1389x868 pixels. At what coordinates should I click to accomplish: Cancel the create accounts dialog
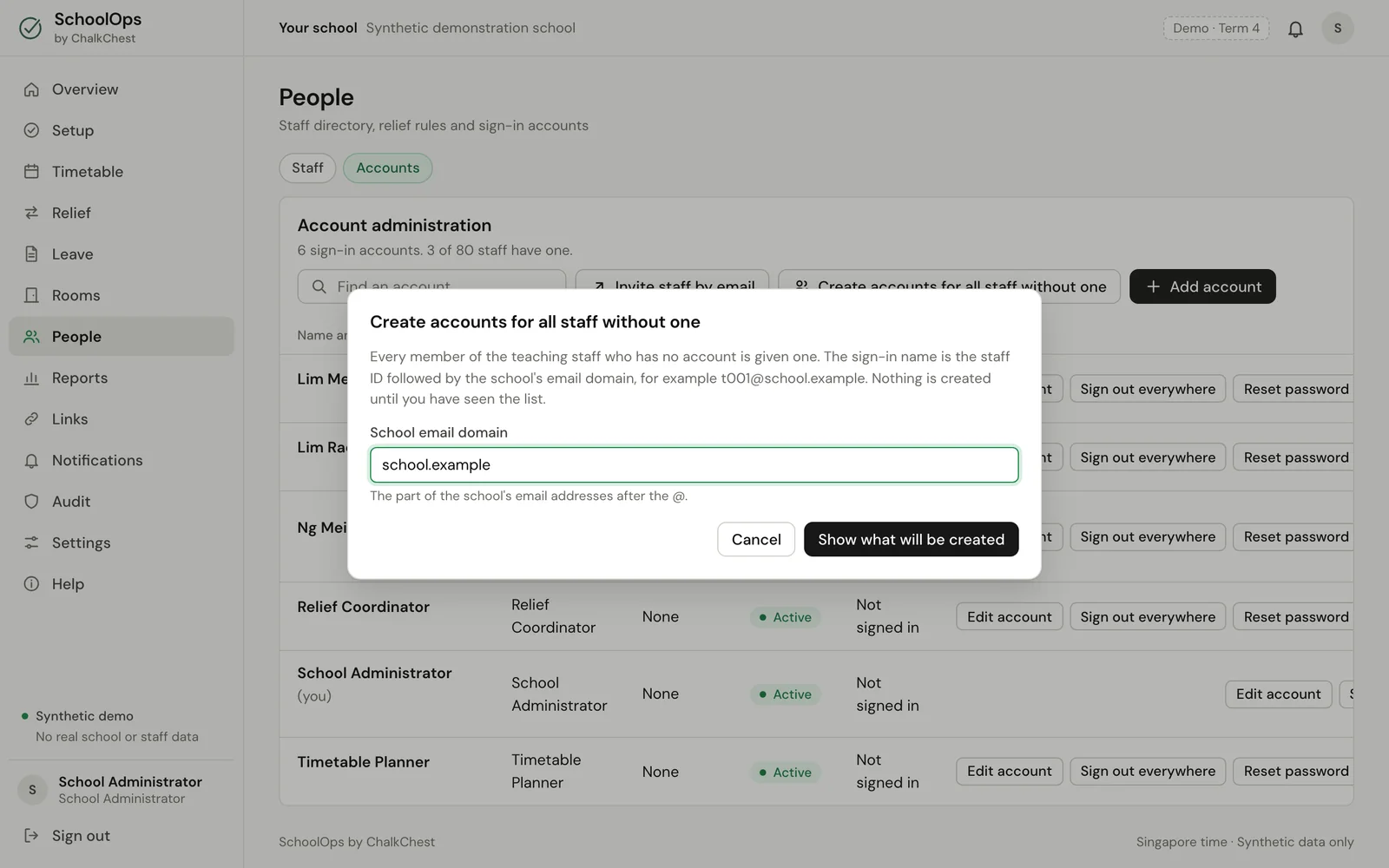pos(756,539)
